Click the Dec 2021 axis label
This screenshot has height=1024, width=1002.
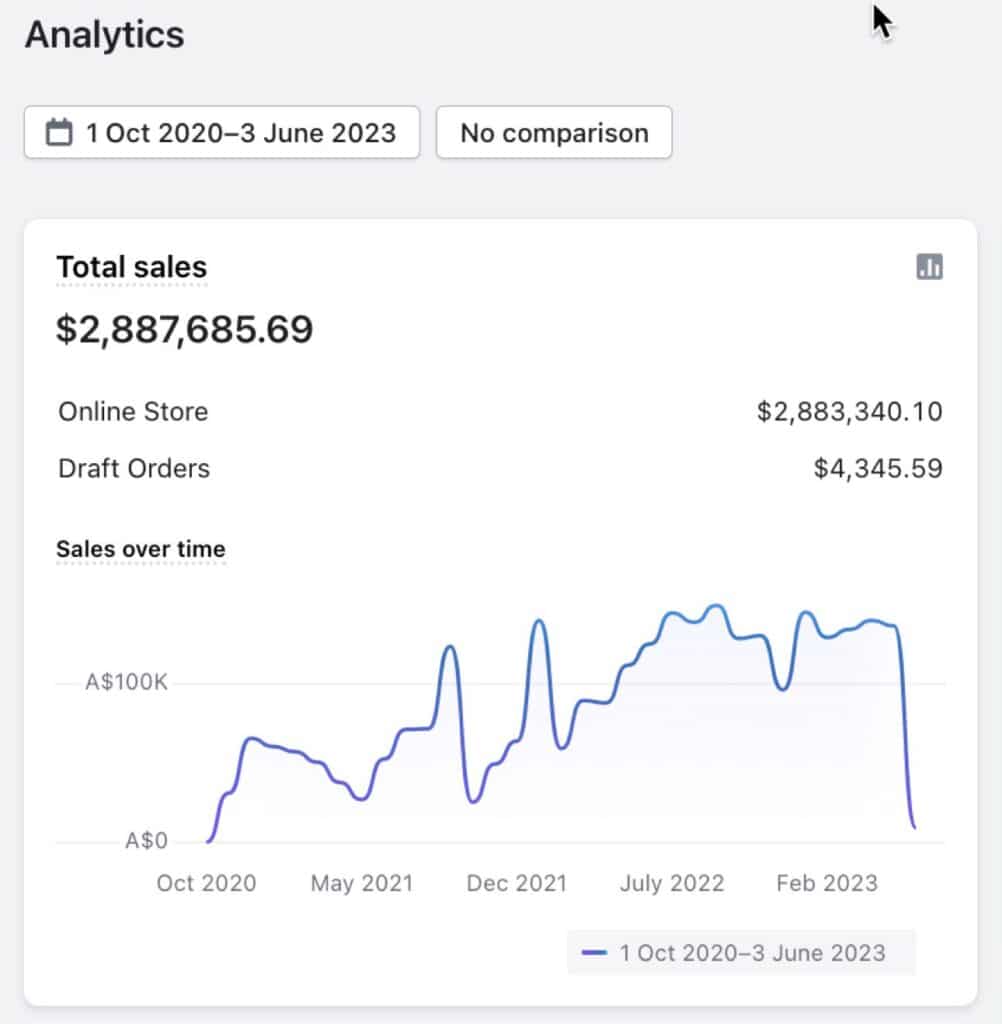[x=516, y=883]
